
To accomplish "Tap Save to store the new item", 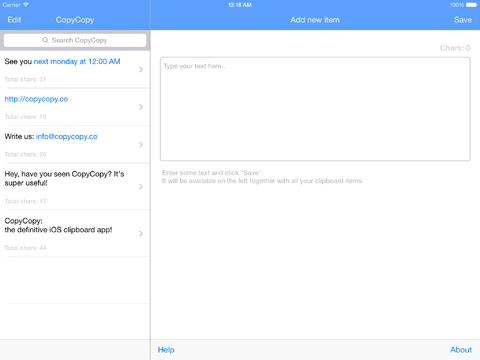I will click(x=463, y=20).
